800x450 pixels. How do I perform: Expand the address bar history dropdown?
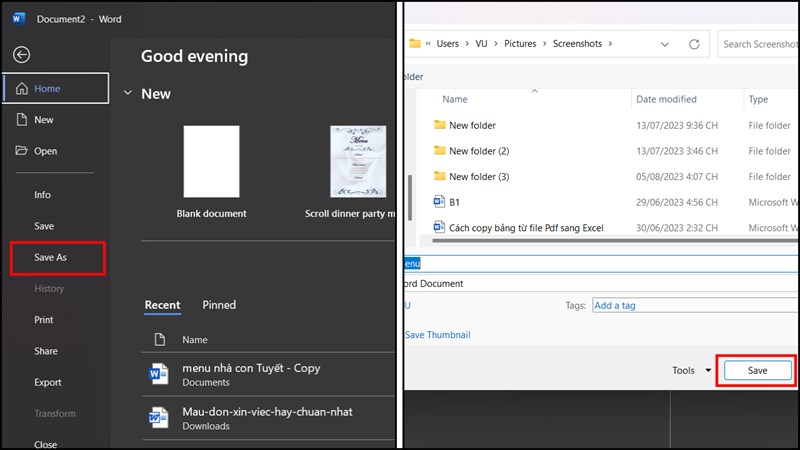(665, 44)
